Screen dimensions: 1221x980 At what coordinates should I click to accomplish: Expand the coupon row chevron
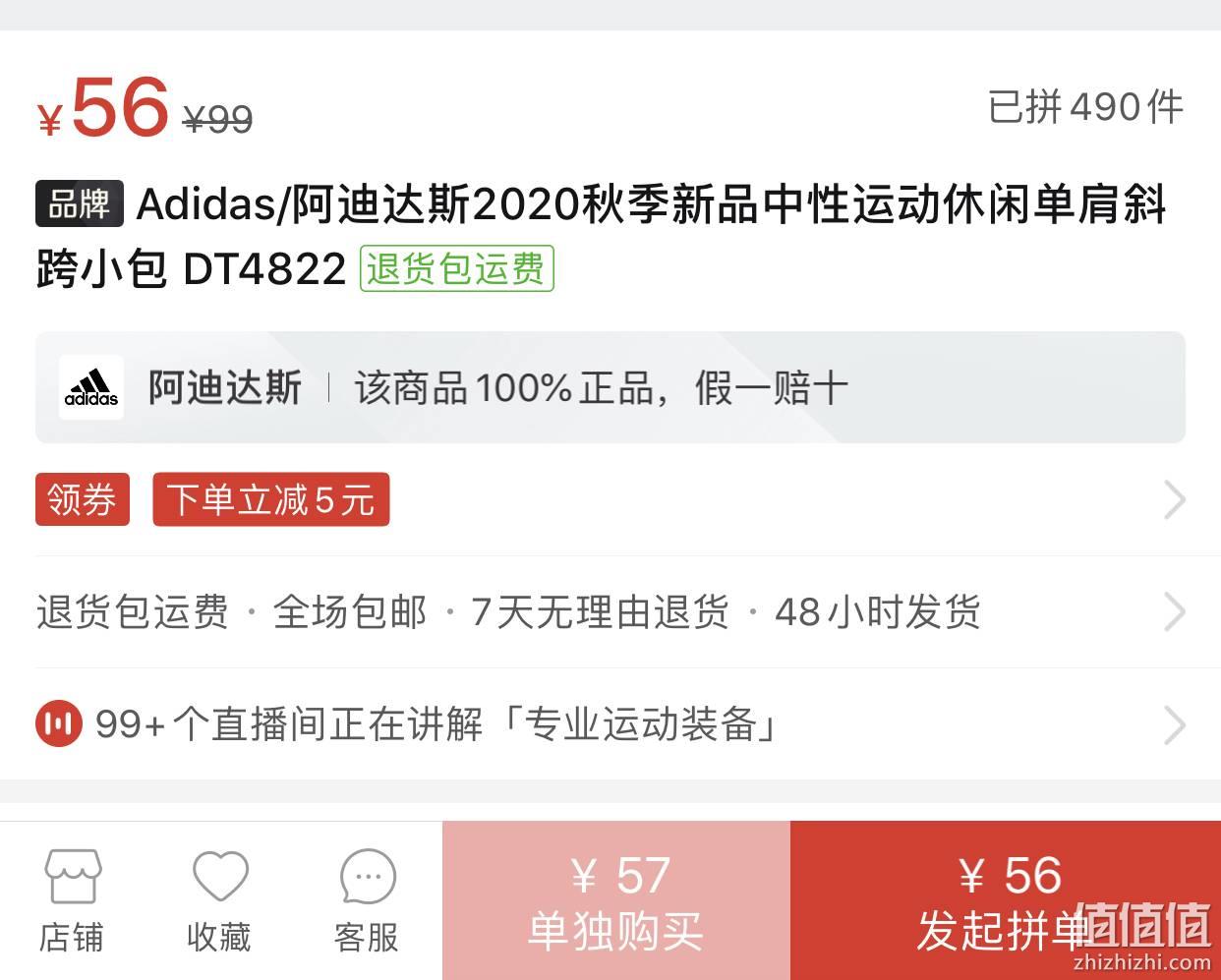point(1174,500)
